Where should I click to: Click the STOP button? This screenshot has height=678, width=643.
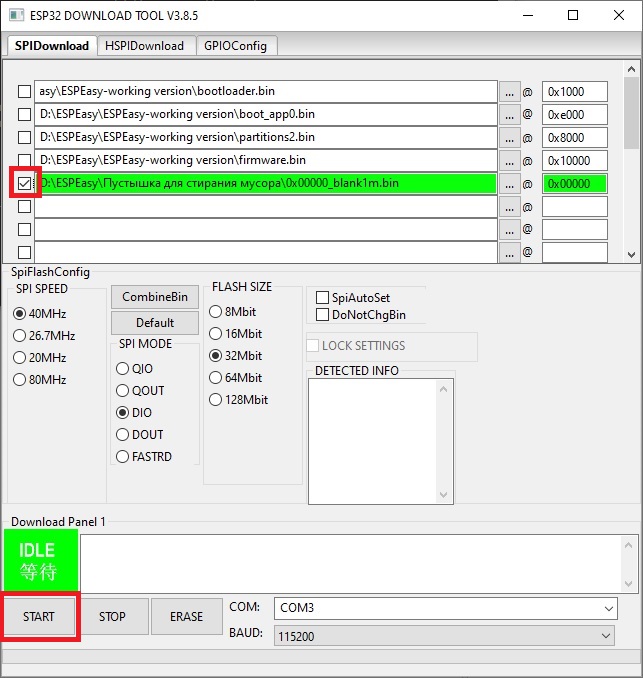(x=112, y=616)
